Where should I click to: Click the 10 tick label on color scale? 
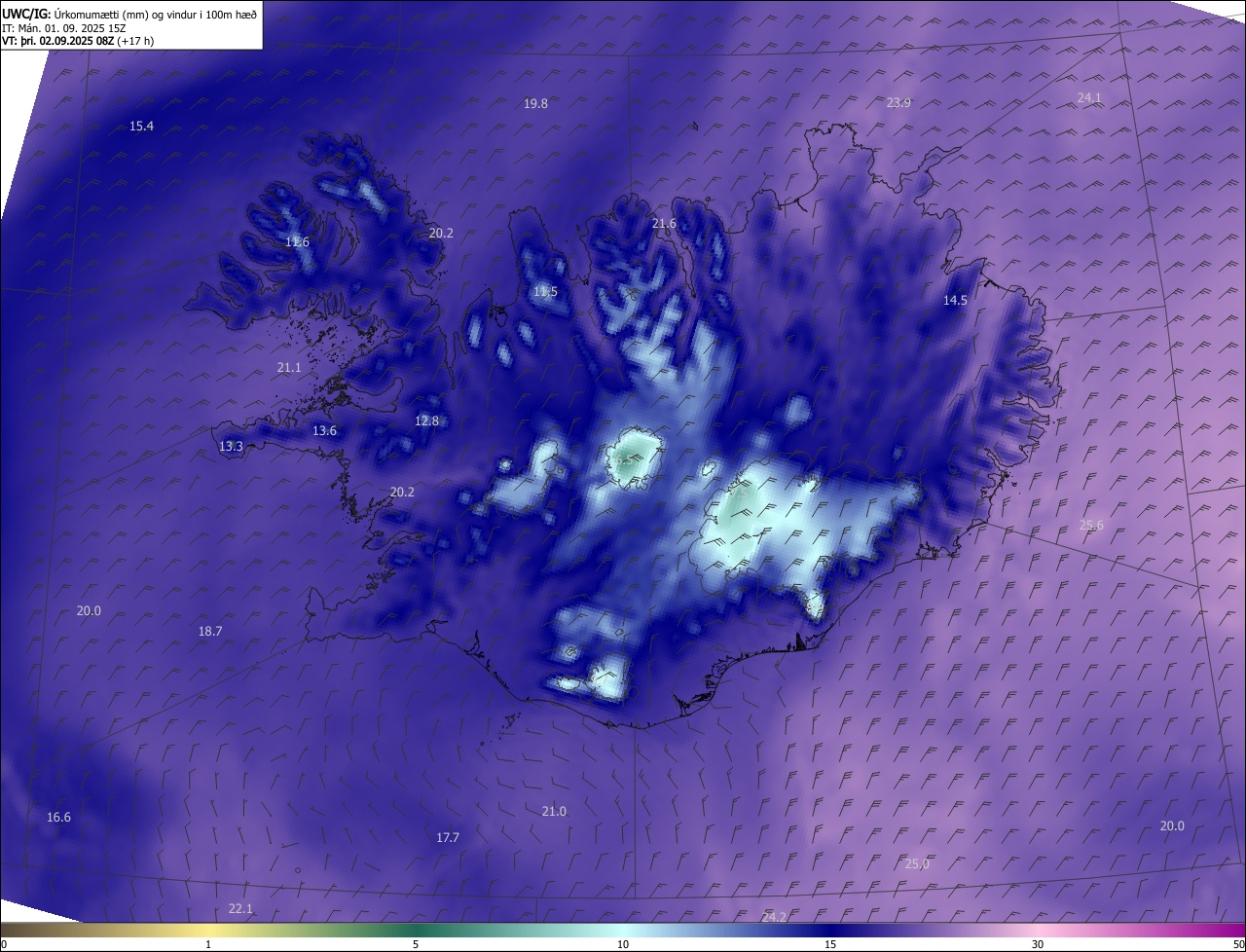(623, 945)
